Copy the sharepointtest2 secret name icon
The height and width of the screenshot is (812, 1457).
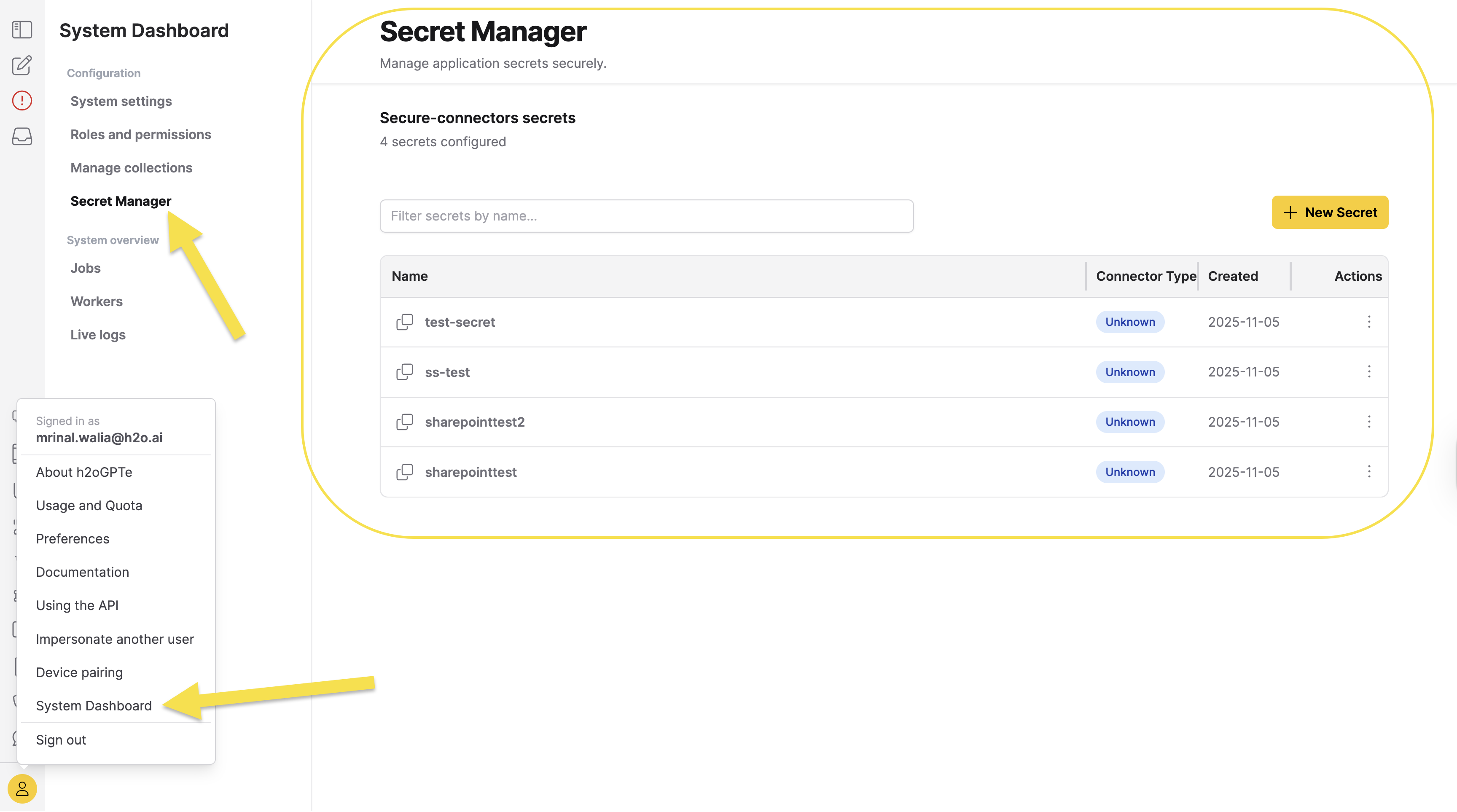click(405, 422)
